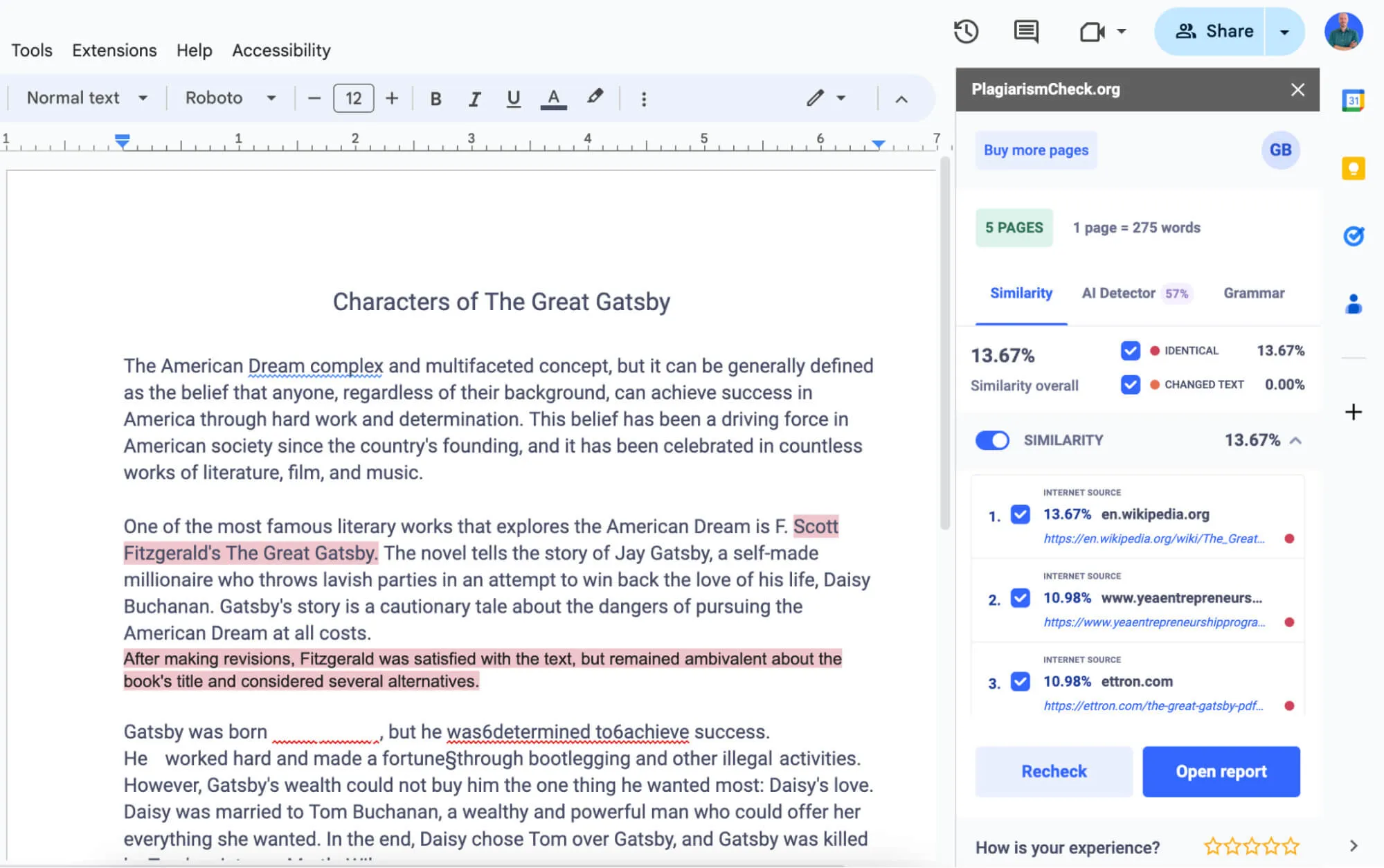The image size is (1384, 868).
Task: Select the Grammar tab
Action: tap(1254, 292)
